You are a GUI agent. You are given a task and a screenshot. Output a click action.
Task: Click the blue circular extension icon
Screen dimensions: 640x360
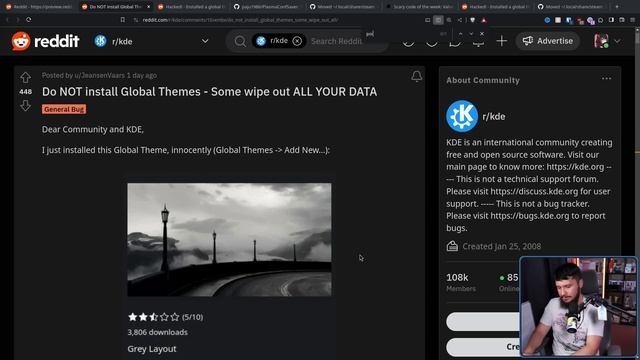[x=547, y=20]
